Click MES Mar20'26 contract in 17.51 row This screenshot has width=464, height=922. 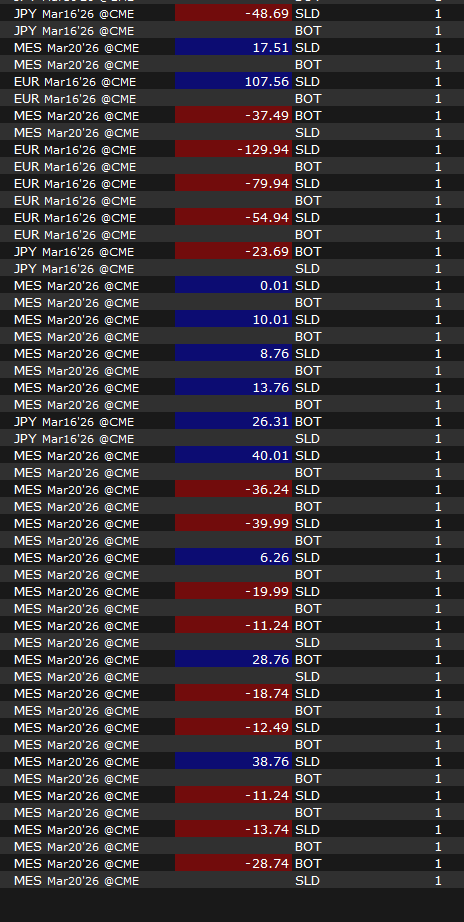[x=76, y=48]
